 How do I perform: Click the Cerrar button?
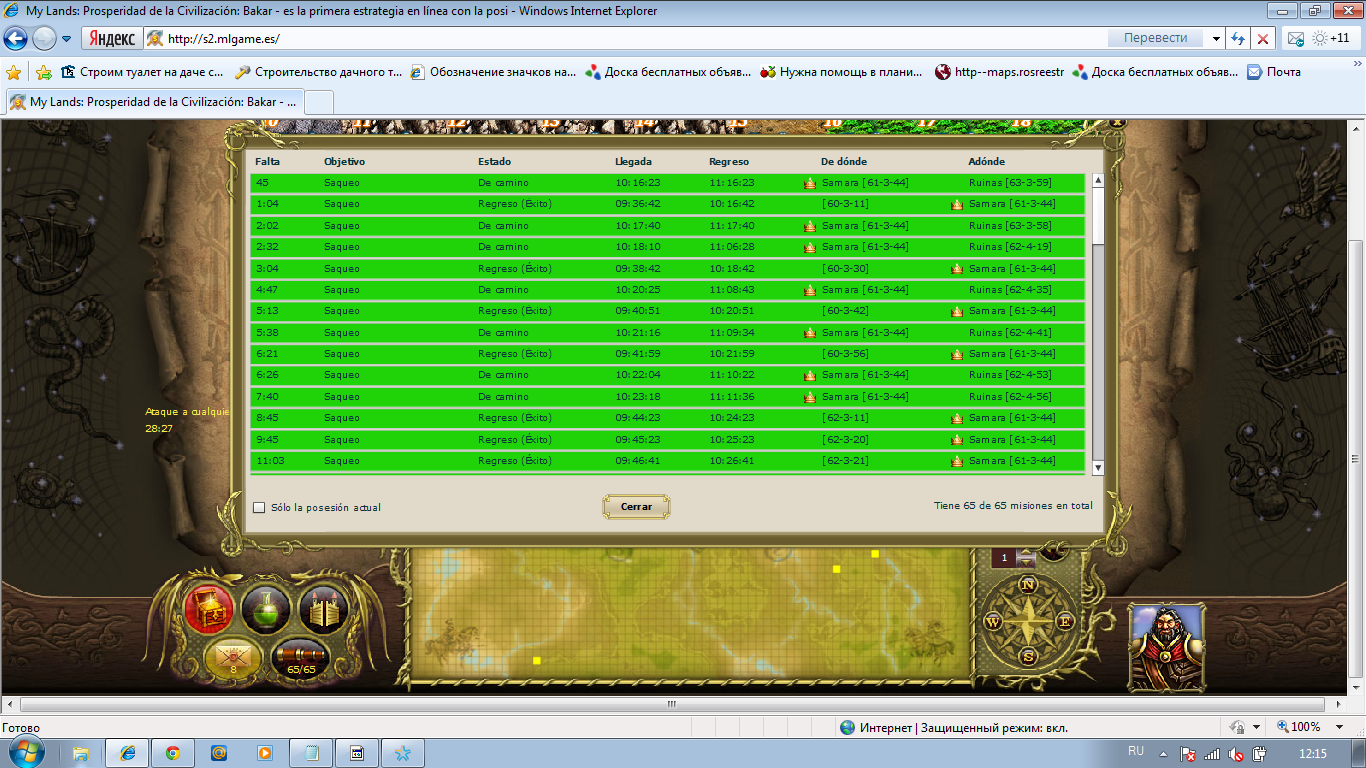click(636, 507)
